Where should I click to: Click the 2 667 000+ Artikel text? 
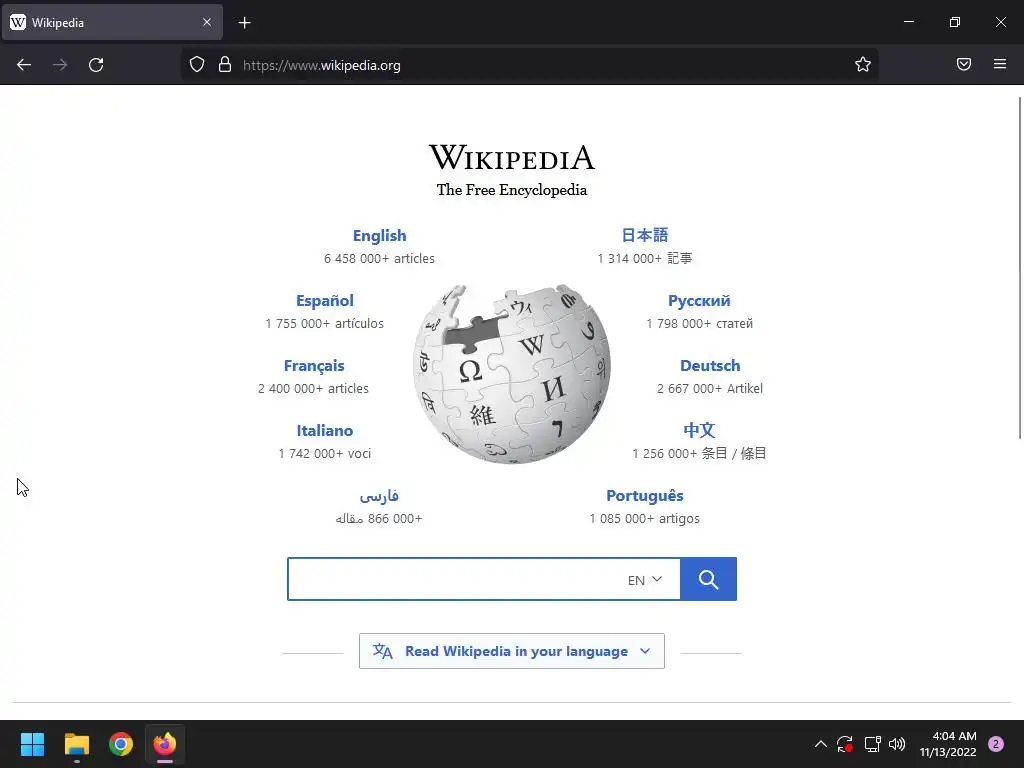[x=710, y=389]
